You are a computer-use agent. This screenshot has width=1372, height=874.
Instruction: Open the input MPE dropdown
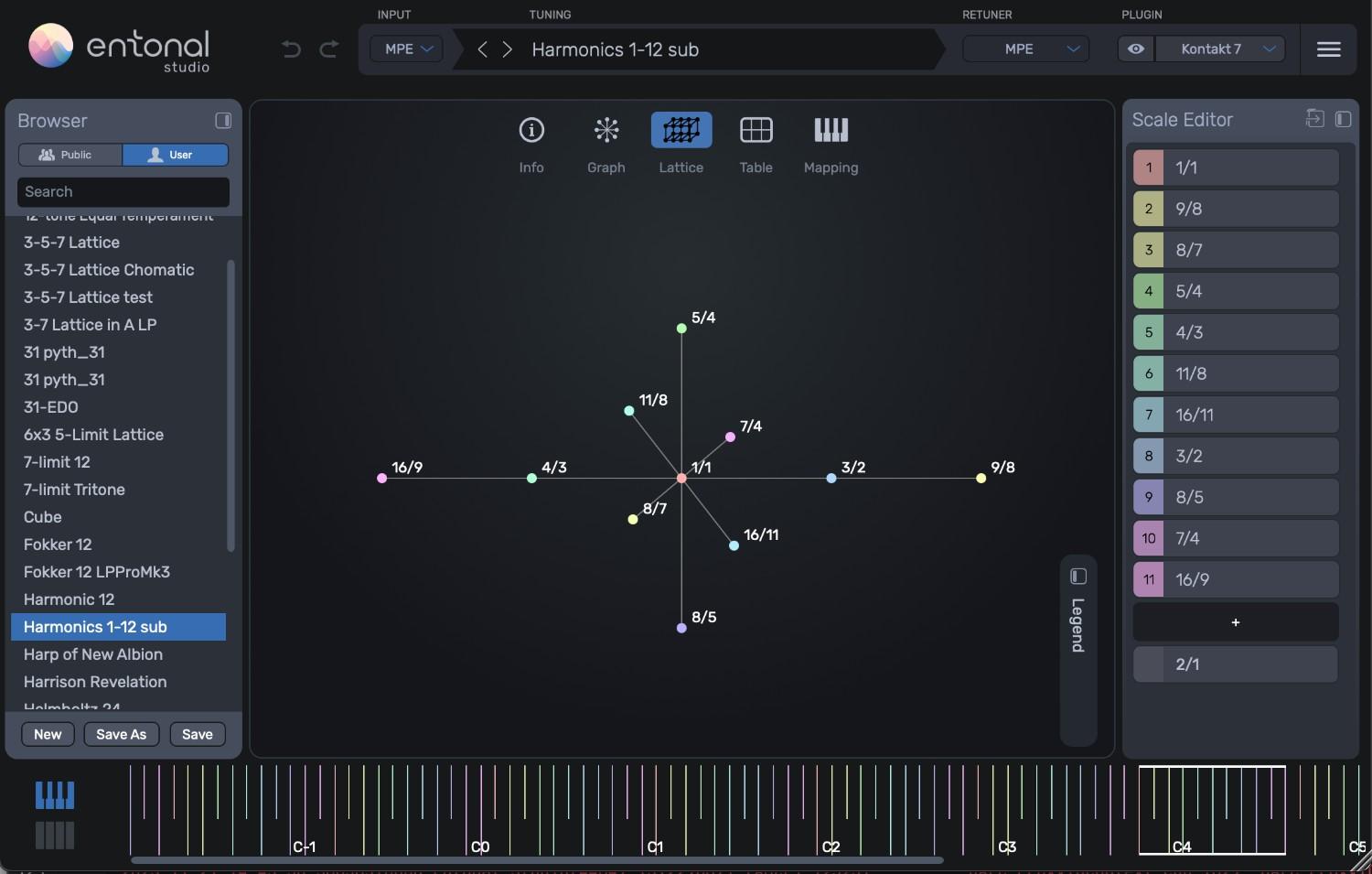tap(405, 49)
